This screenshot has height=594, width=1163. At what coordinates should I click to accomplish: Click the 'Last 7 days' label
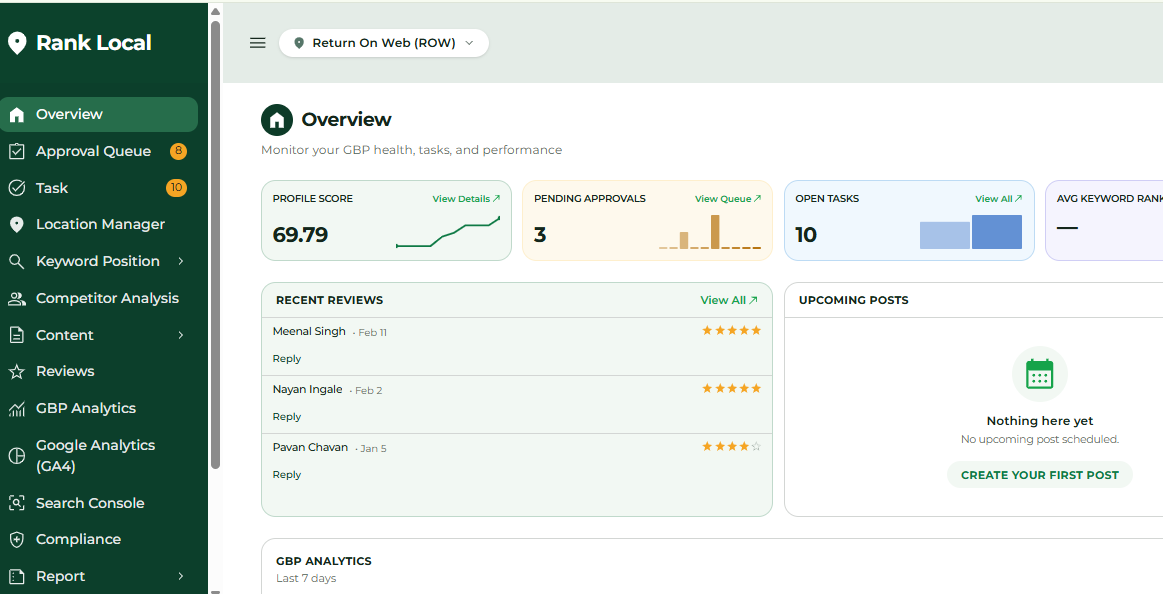point(306,578)
